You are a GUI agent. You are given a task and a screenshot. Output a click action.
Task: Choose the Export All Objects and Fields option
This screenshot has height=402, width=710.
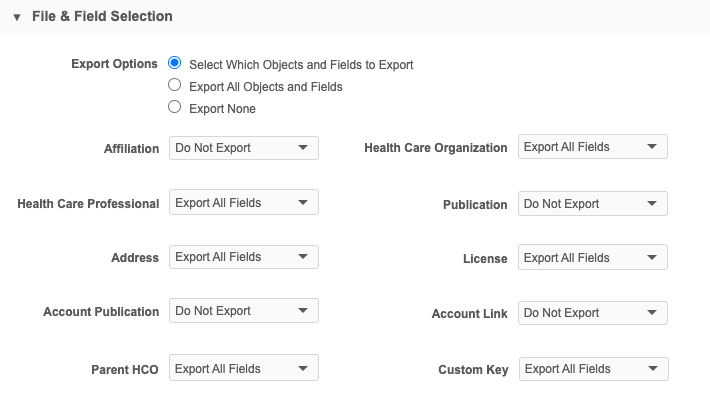pyautogui.click(x=175, y=86)
